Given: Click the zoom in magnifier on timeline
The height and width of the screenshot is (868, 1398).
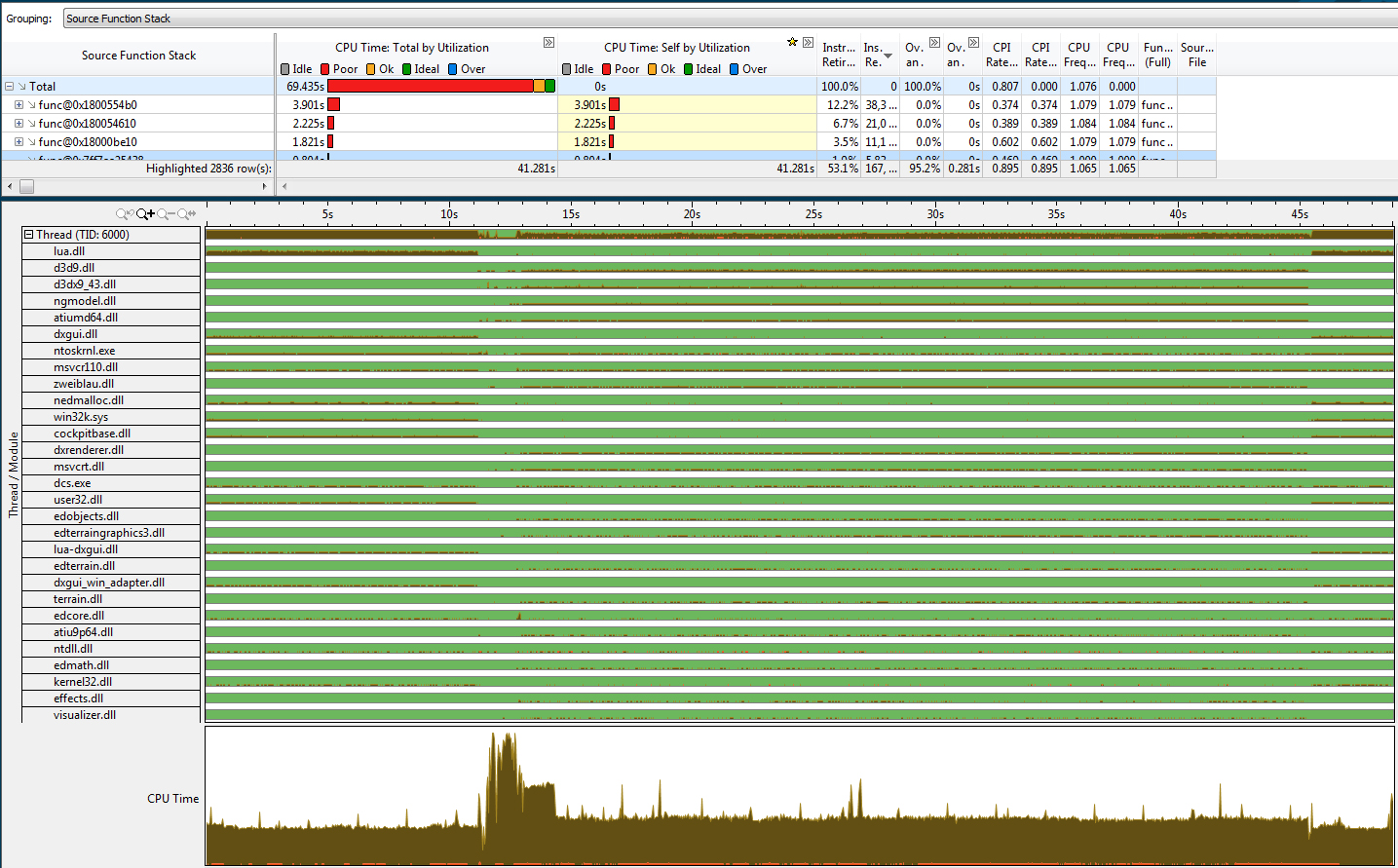Looking at the screenshot, I should (145, 213).
